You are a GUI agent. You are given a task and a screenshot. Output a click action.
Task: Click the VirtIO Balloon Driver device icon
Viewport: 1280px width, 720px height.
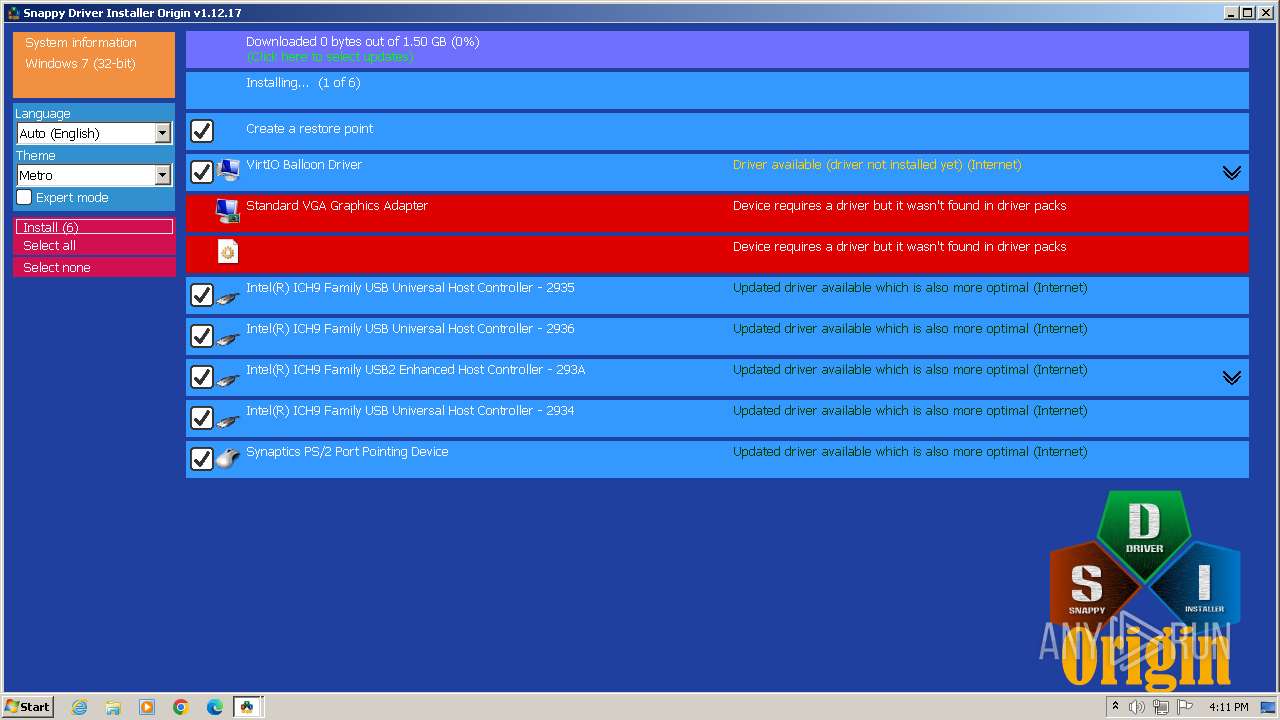tap(228, 171)
